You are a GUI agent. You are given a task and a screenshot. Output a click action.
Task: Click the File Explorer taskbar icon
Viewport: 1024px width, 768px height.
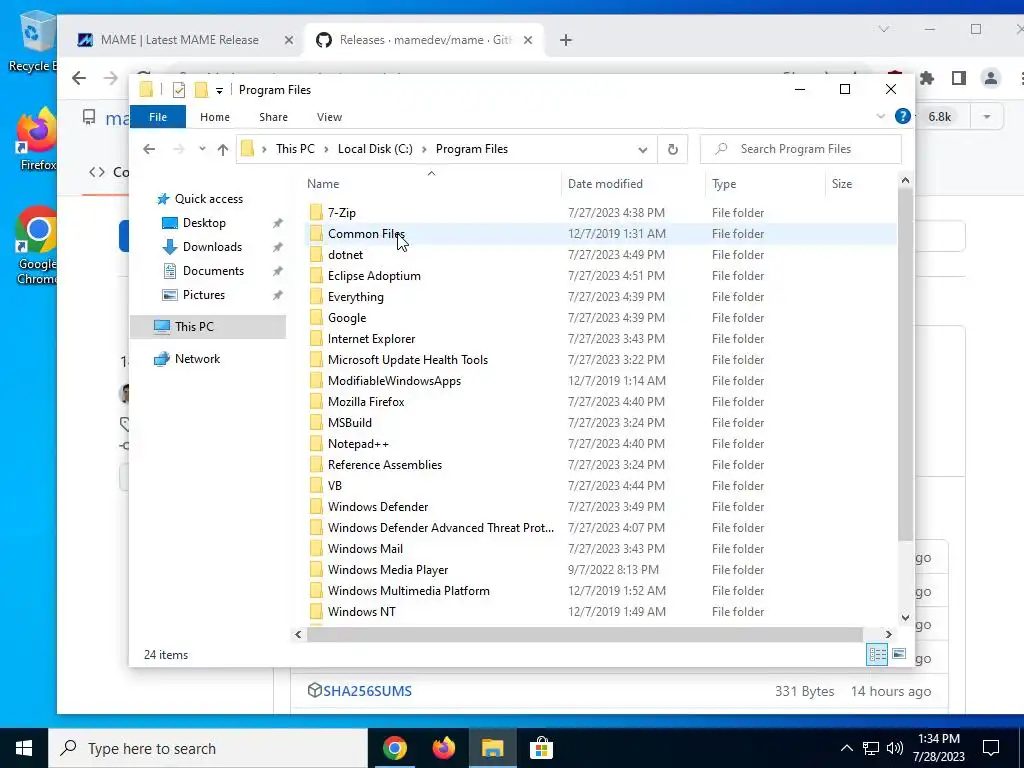492,748
